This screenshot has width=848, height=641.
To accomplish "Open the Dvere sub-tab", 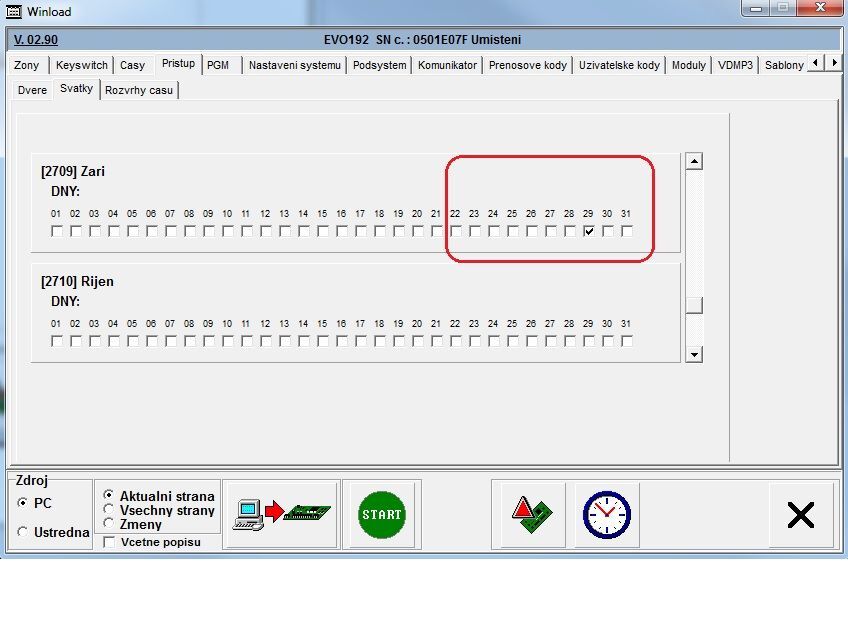I will [x=32, y=90].
